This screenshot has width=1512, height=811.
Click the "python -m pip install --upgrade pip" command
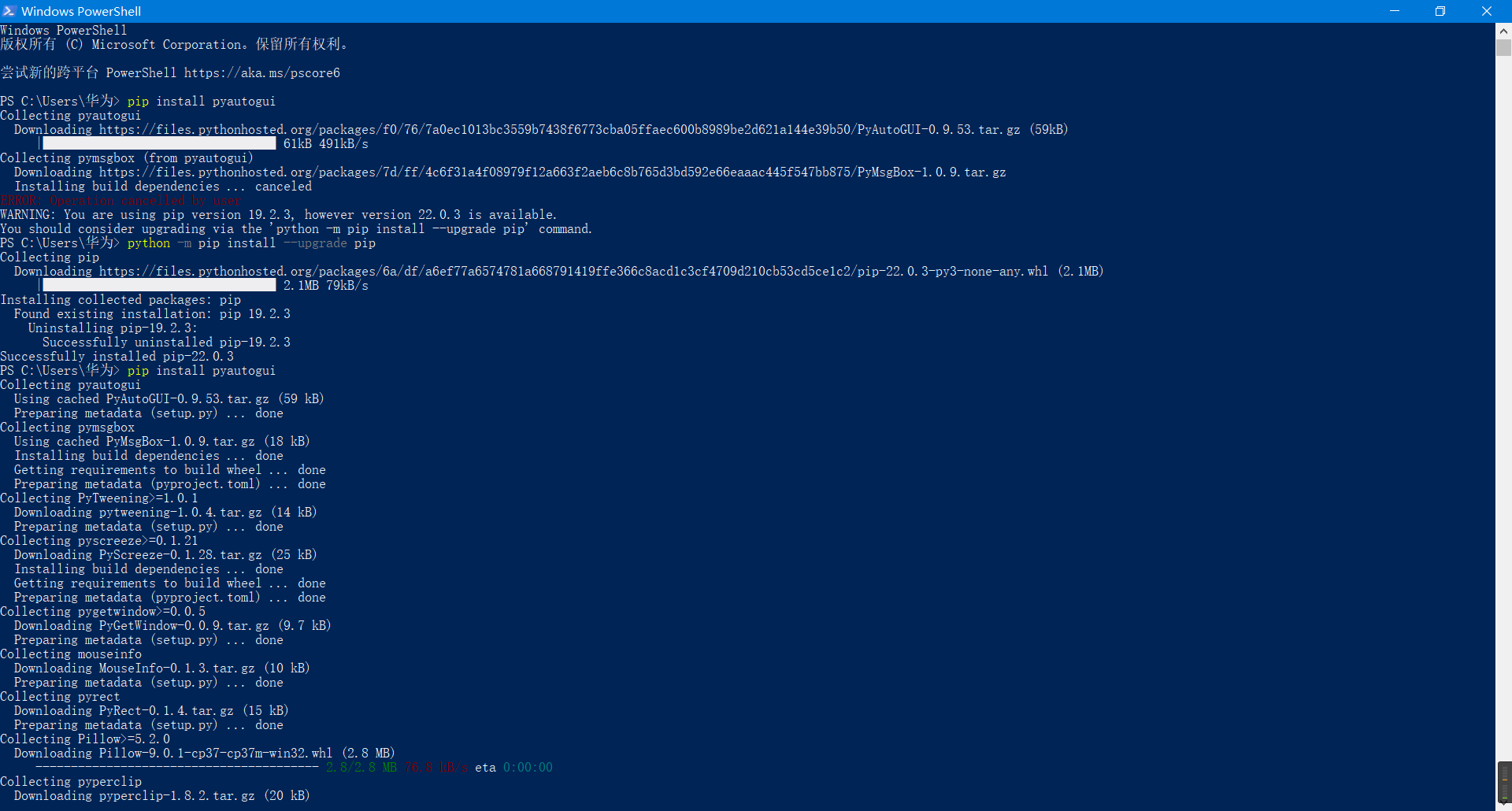tap(251, 243)
